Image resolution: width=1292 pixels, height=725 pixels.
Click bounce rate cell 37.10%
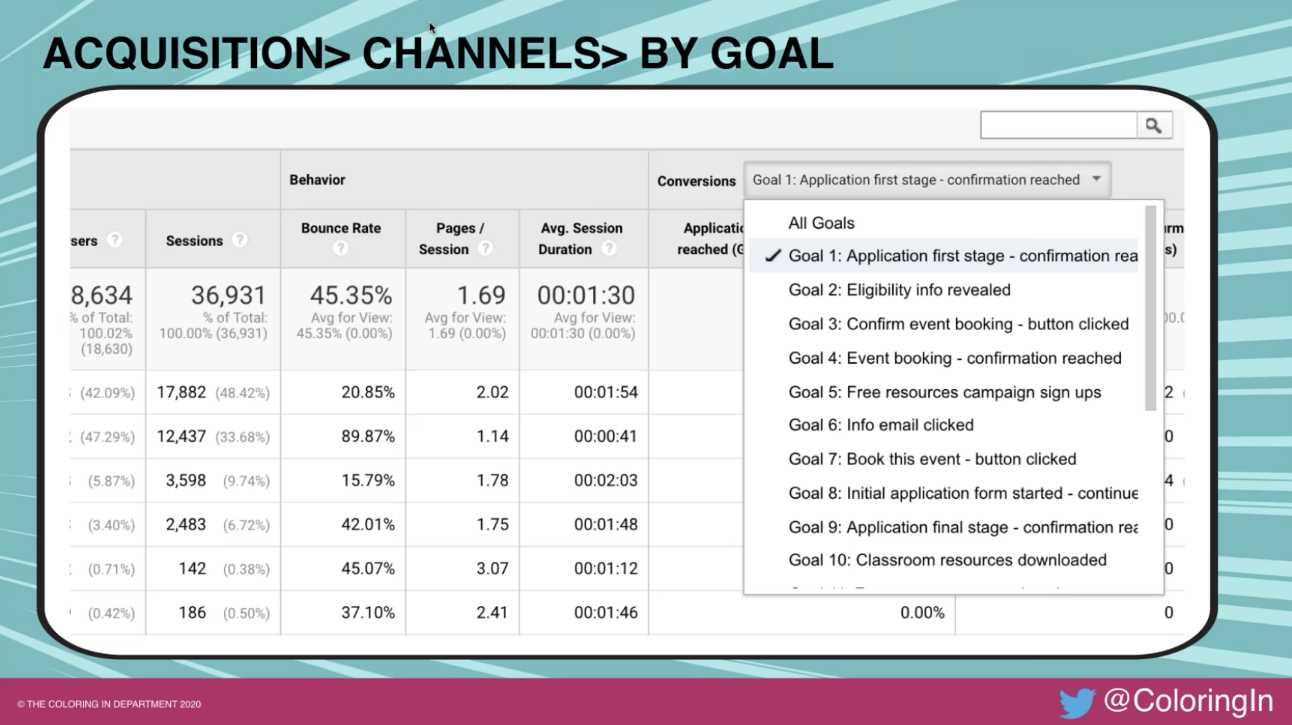click(368, 612)
